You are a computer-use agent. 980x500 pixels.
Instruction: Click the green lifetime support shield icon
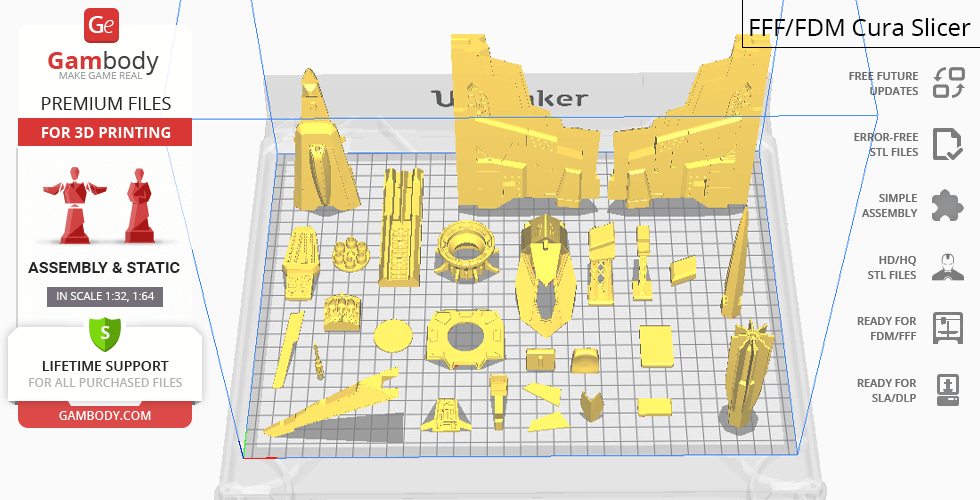point(104,333)
